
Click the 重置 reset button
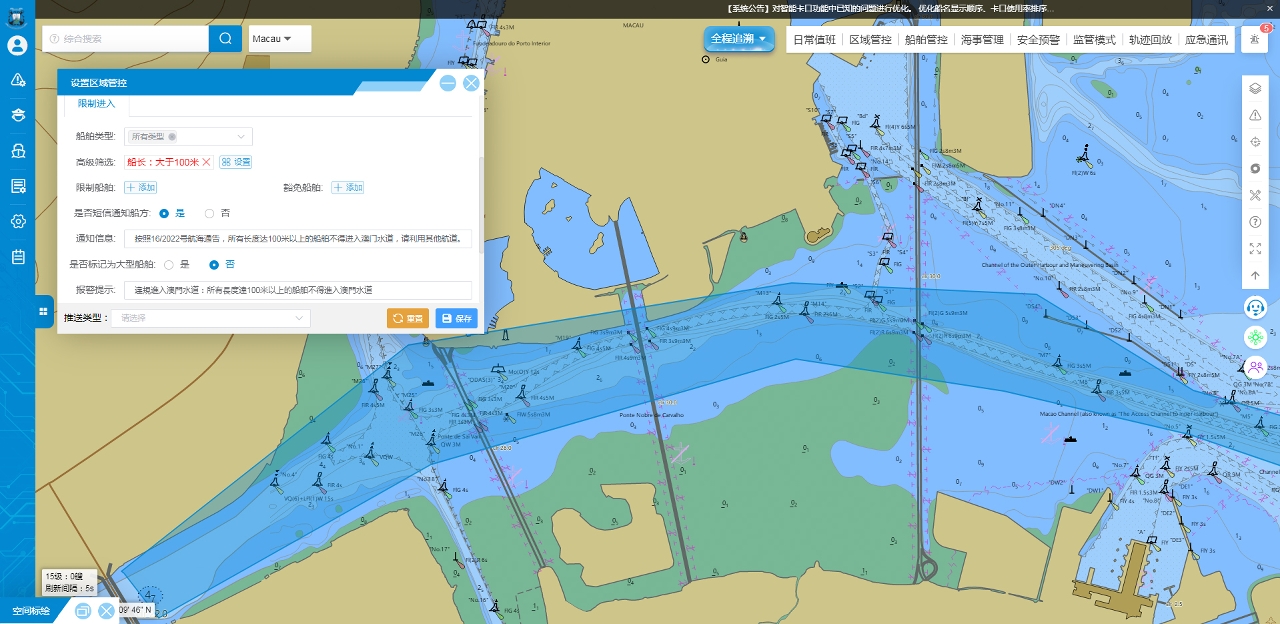tap(407, 318)
